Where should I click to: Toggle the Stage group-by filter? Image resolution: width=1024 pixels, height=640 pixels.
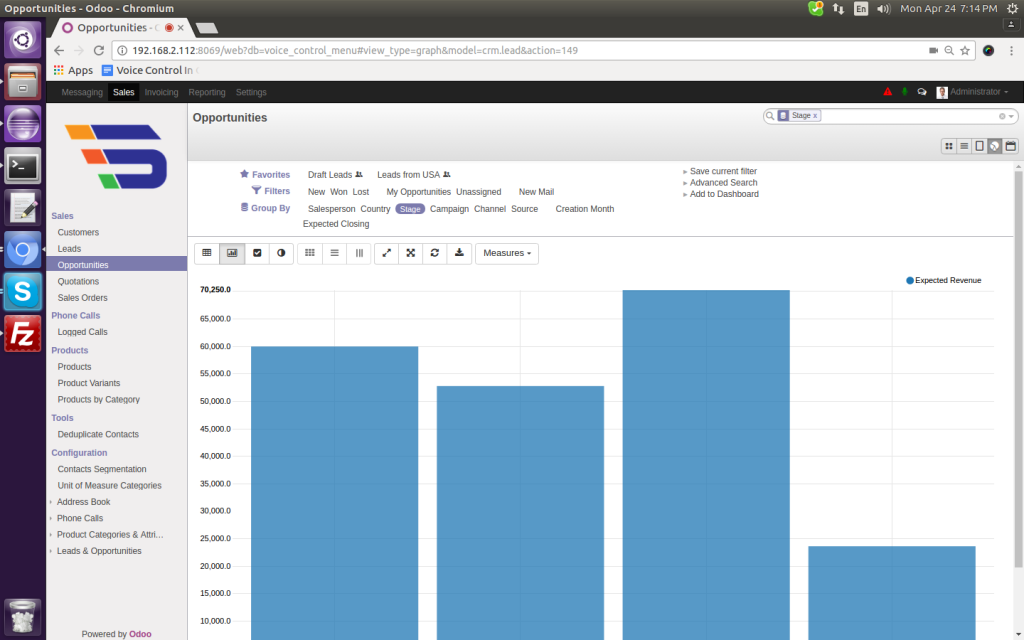[x=409, y=209]
